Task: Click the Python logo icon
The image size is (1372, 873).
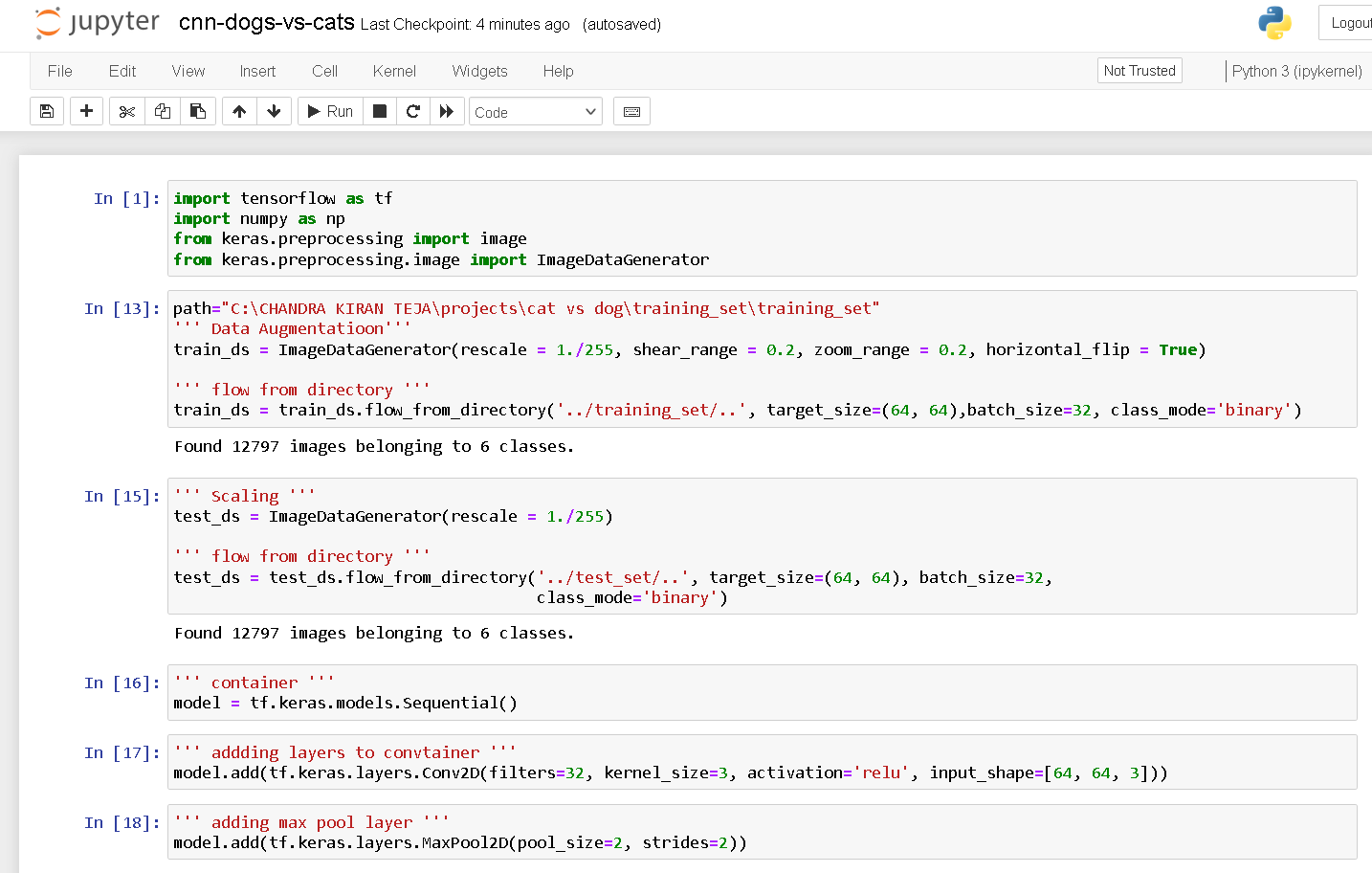Action: click(1274, 23)
